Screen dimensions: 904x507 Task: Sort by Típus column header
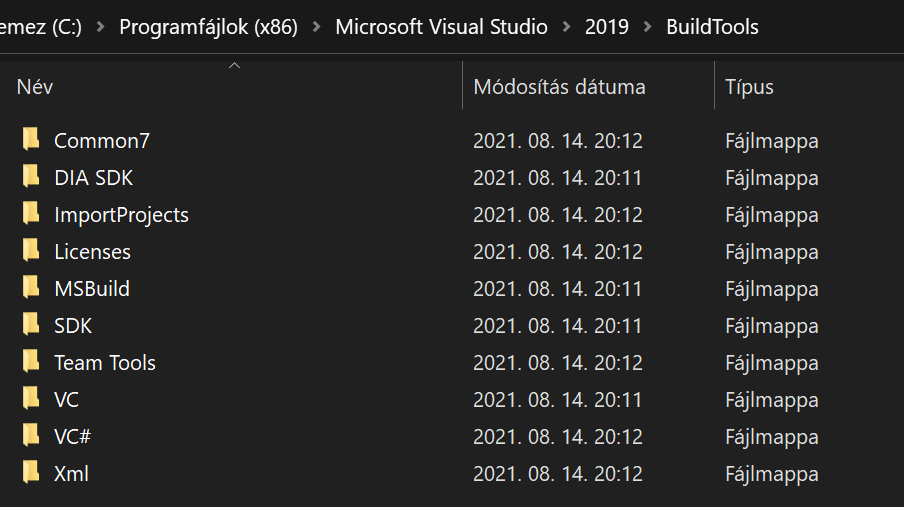(809, 87)
